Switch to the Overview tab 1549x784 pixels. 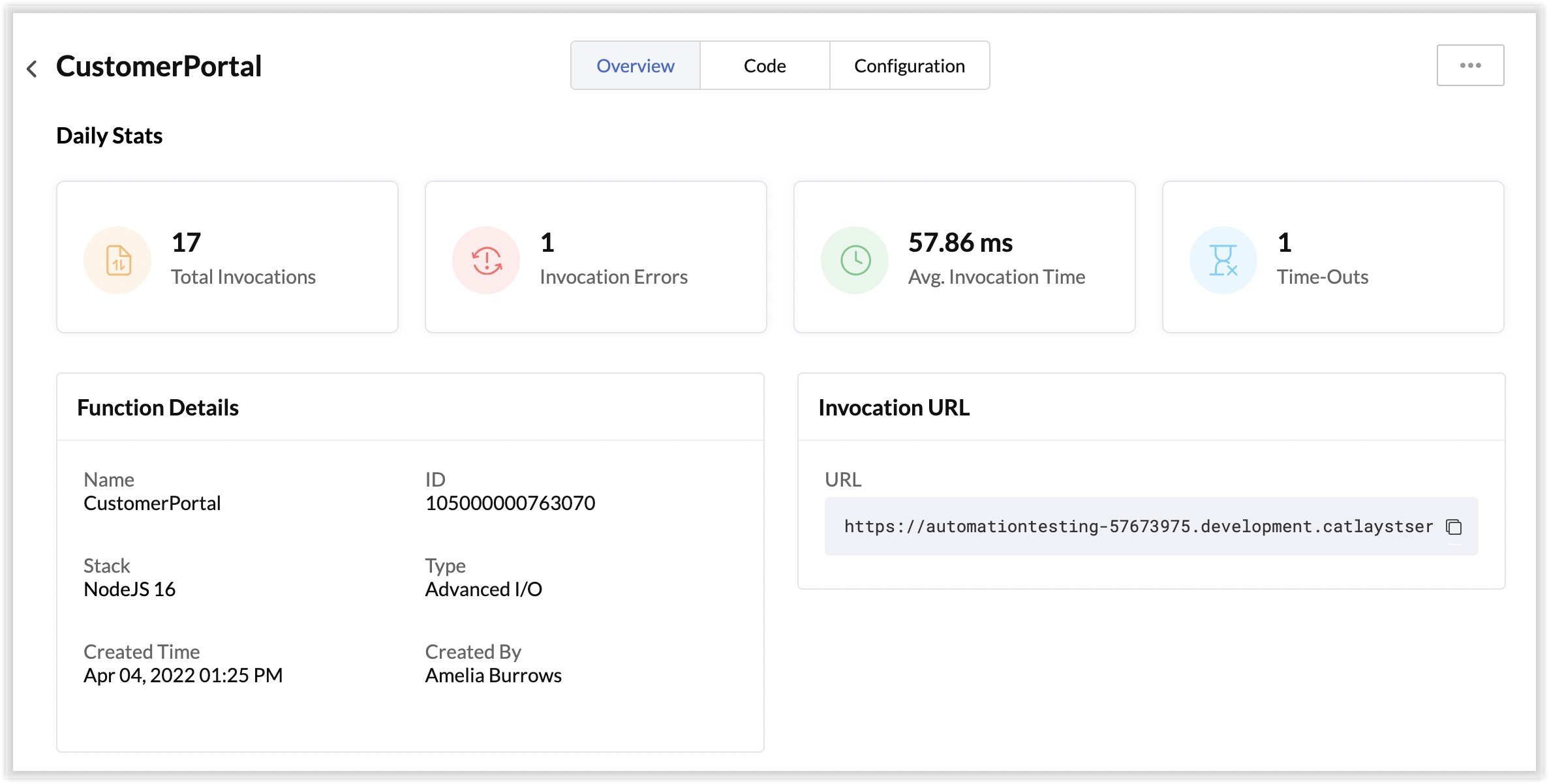click(635, 65)
